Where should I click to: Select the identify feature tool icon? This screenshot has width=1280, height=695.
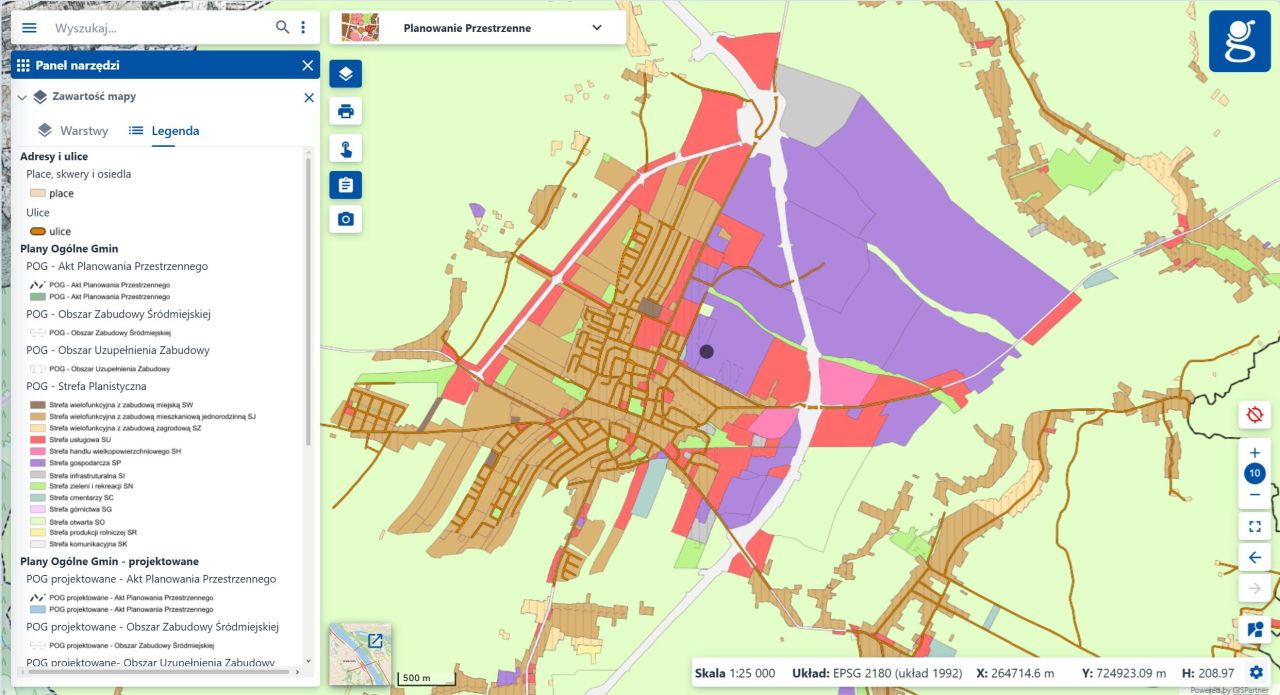(x=345, y=147)
